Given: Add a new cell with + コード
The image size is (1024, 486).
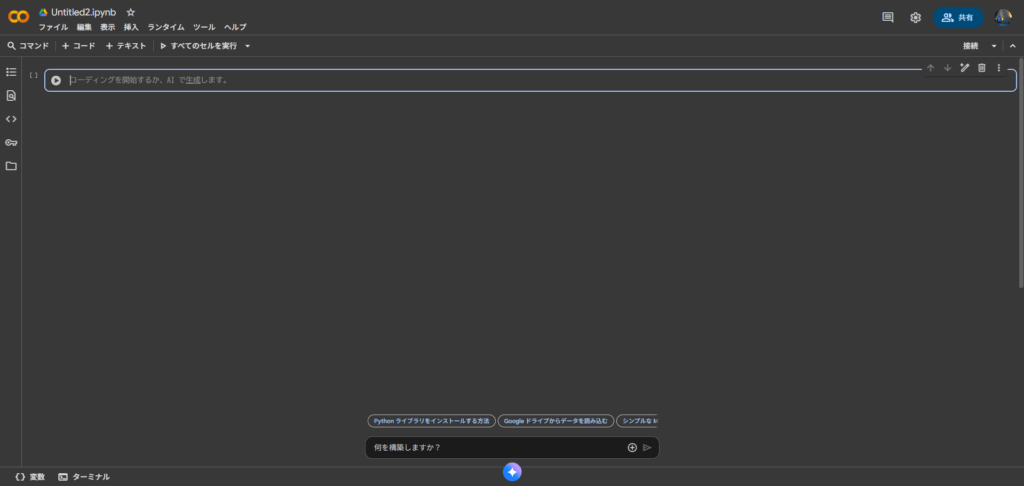Looking at the screenshot, I should (78, 46).
